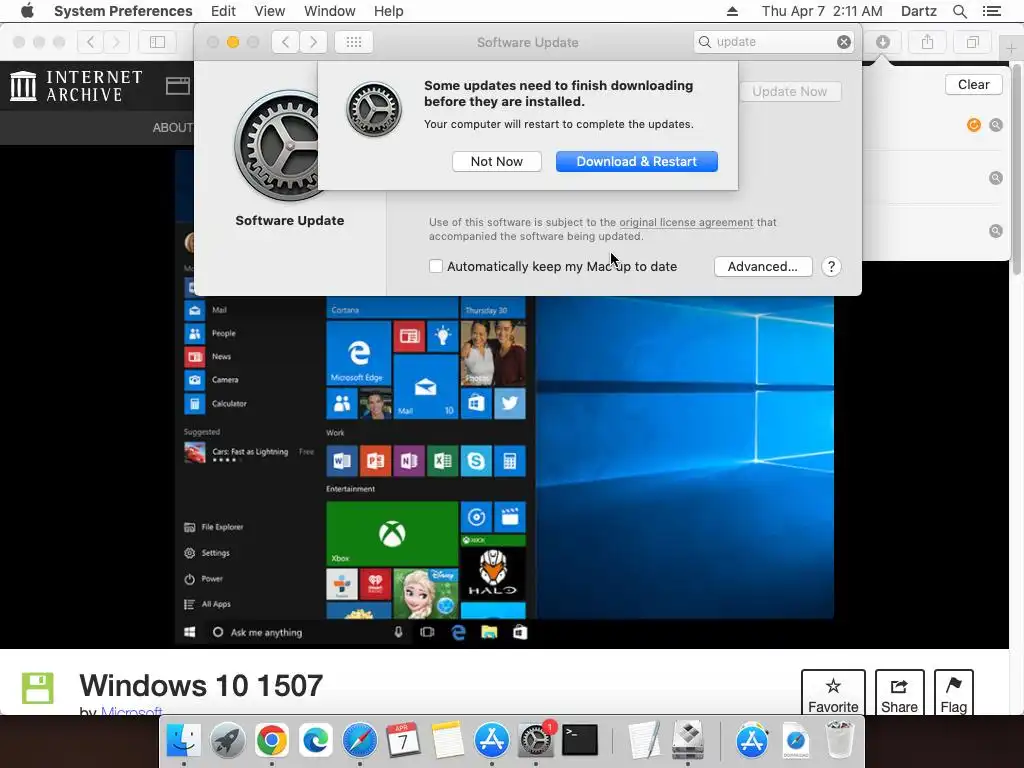Viewport: 1024px width, 768px height.
Task: Click green floppy software icon by title
Action: (x=37, y=688)
